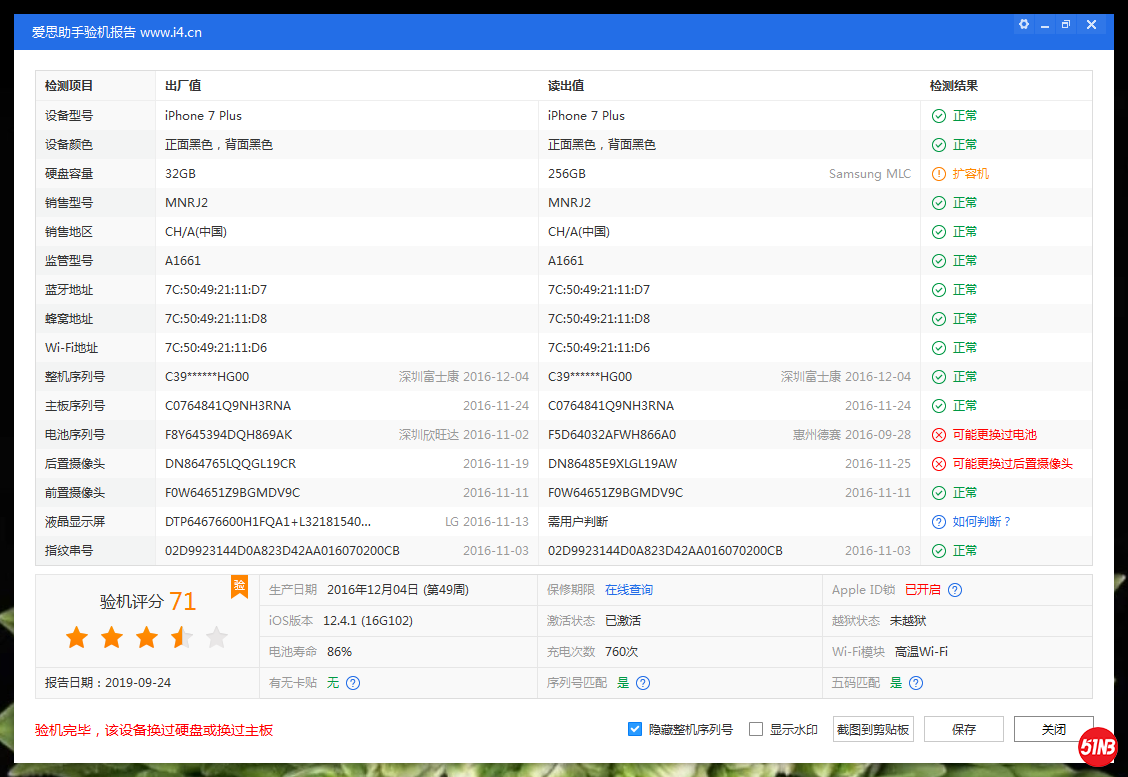
Task: Click the fifth star of the rating
Action: 217,636
